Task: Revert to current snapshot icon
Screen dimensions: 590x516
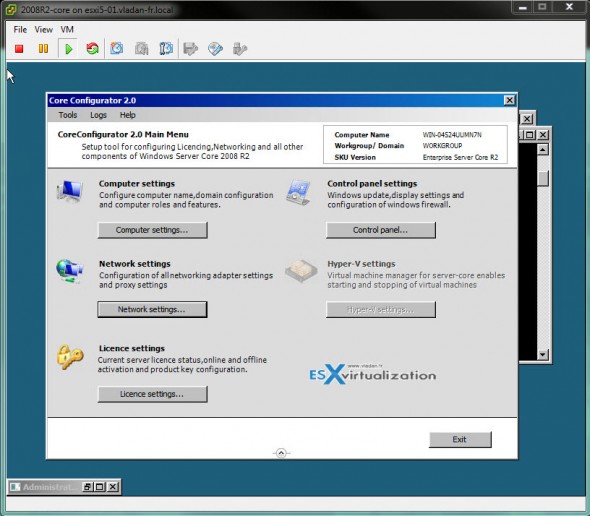Action: pyautogui.click(x=141, y=49)
